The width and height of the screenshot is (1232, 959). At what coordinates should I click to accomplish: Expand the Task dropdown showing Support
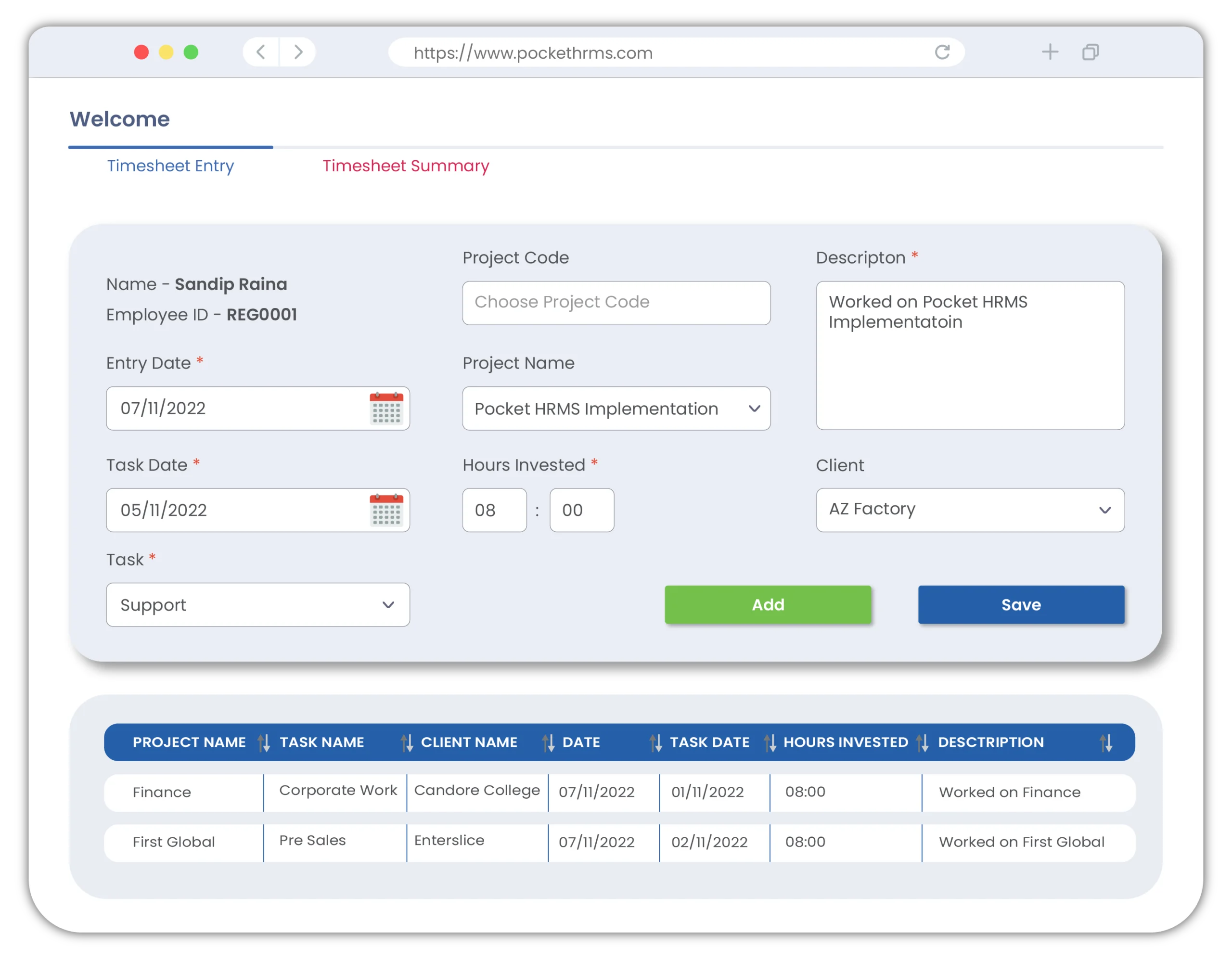click(258, 605)
